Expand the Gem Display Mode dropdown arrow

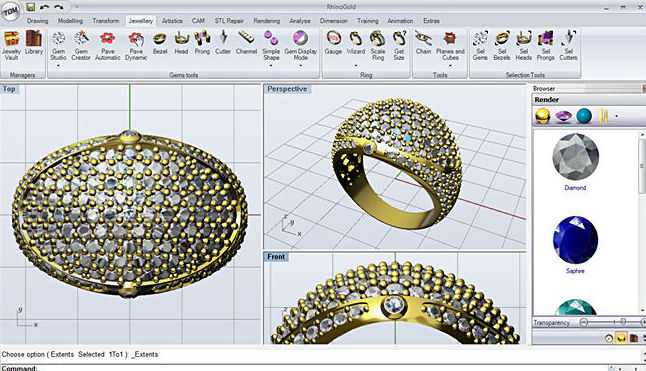(x=301, y=66)
